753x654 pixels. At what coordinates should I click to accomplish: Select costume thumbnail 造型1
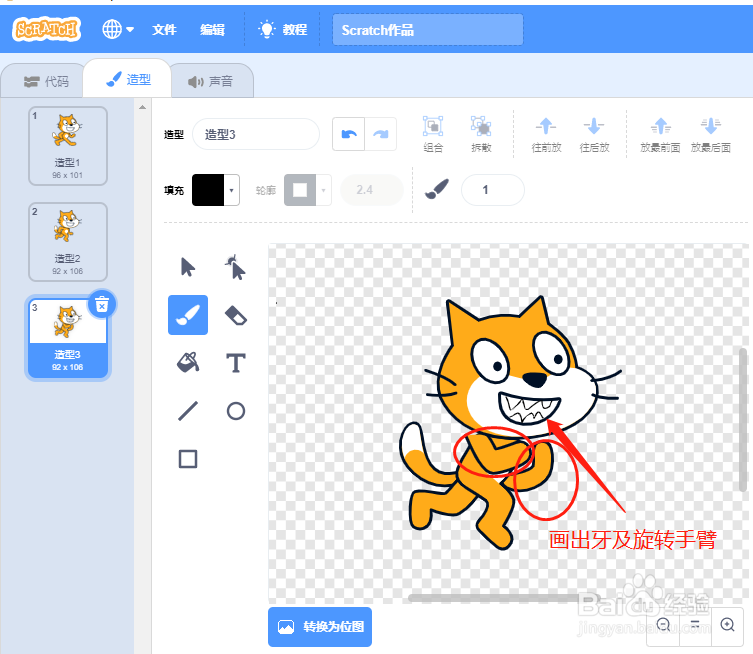pyautogui.click(x=68, y=146)
